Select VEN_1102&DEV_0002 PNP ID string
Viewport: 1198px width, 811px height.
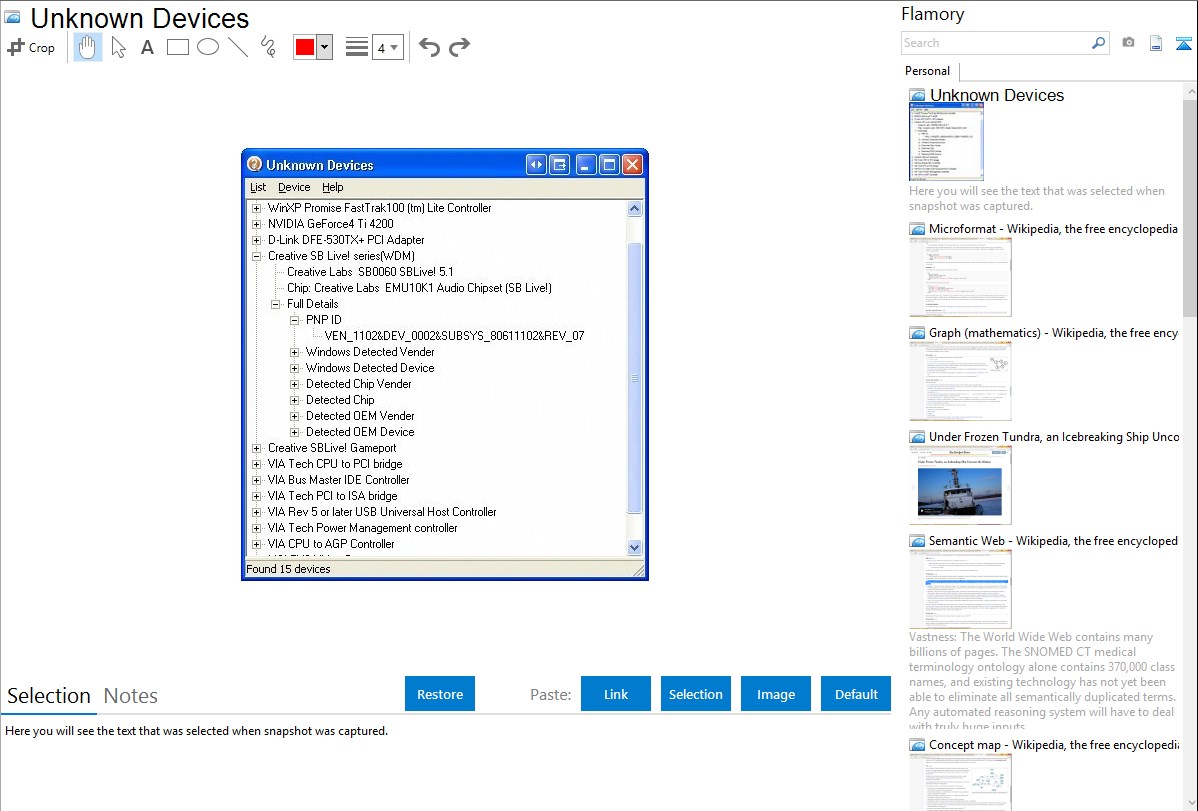455,336
